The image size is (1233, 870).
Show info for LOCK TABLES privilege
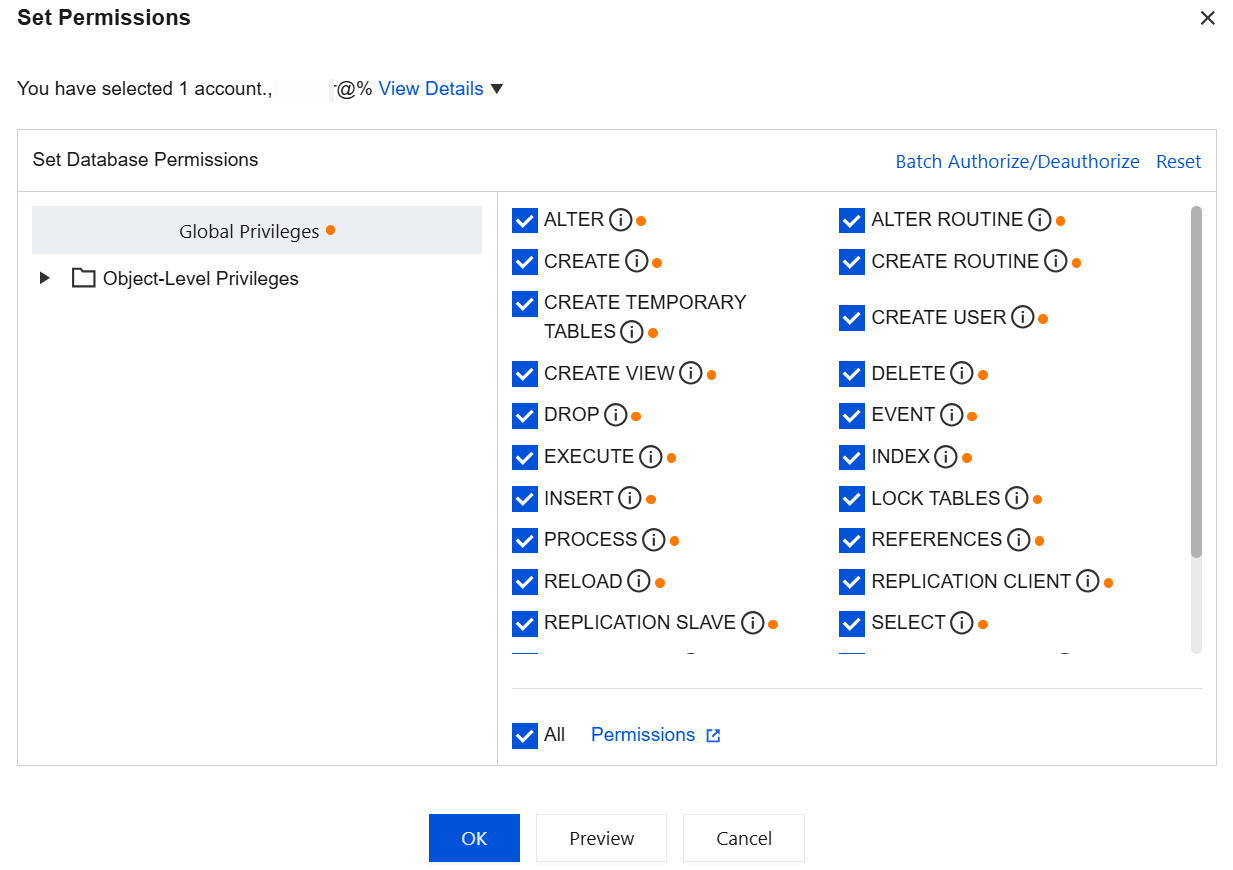(1016, 498)
